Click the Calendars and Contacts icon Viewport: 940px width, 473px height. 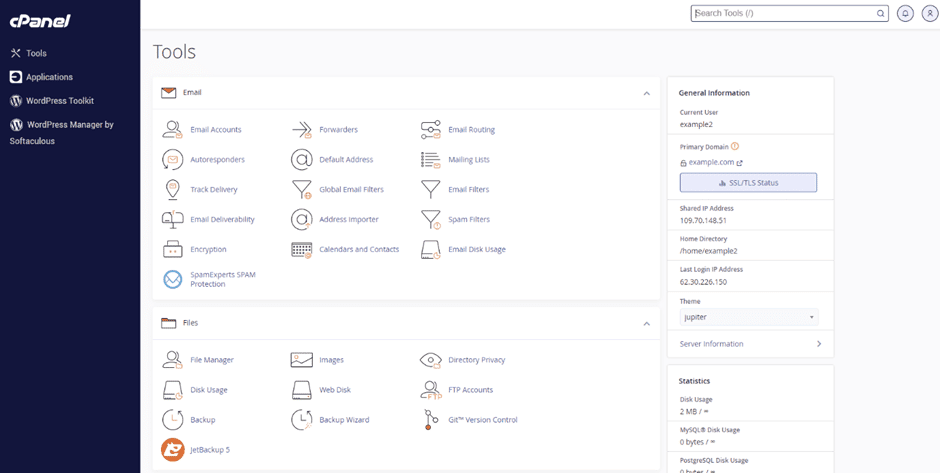302,249
